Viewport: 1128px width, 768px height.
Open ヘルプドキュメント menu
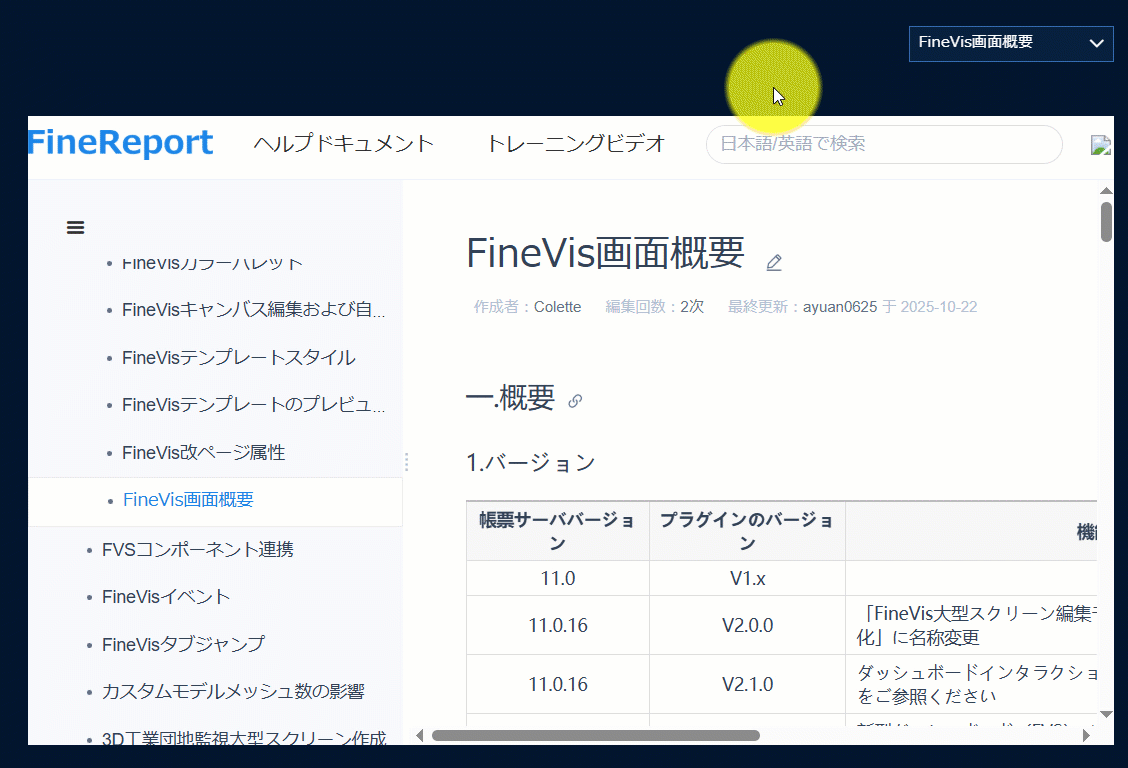344,143
